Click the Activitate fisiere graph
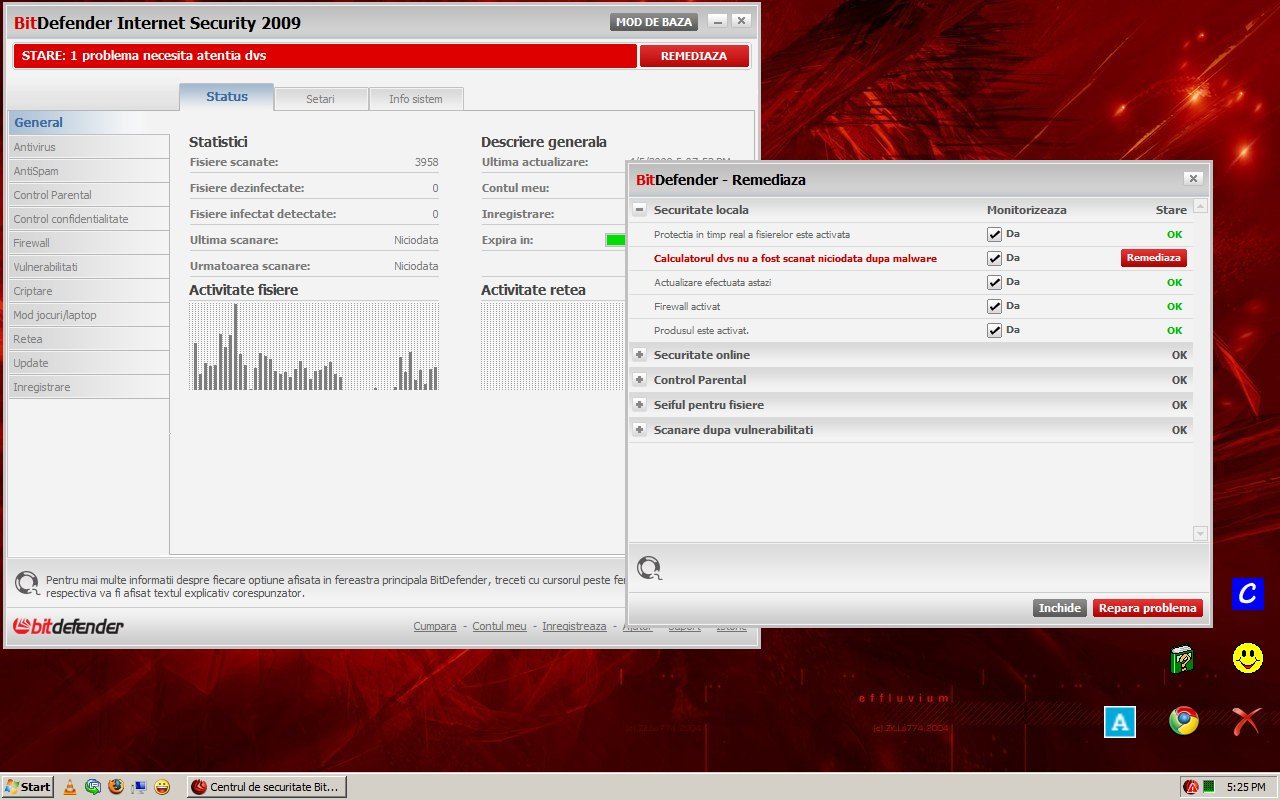1280x800 pixels. pyautogui.click(x=314, y=346)
